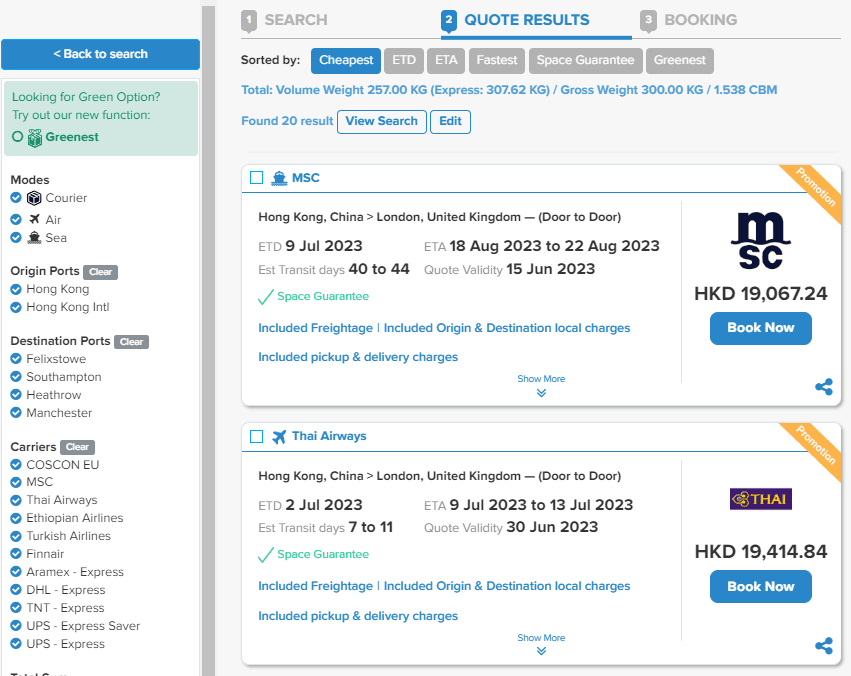Click the share icon on the MSC quote
This screenshot has height=676, width=851.
point(824,387)
